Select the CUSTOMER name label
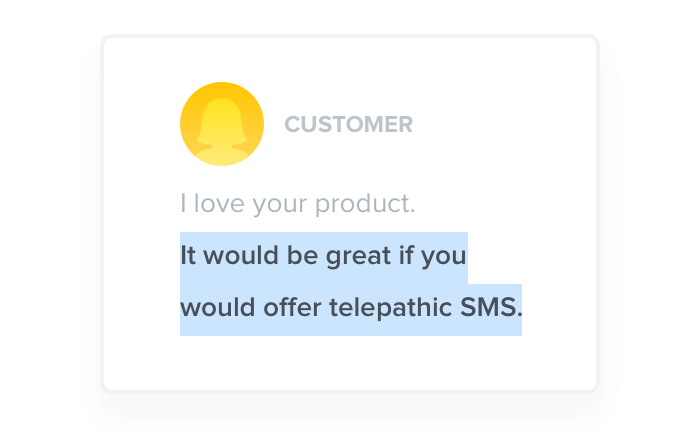 pos(349,125)
